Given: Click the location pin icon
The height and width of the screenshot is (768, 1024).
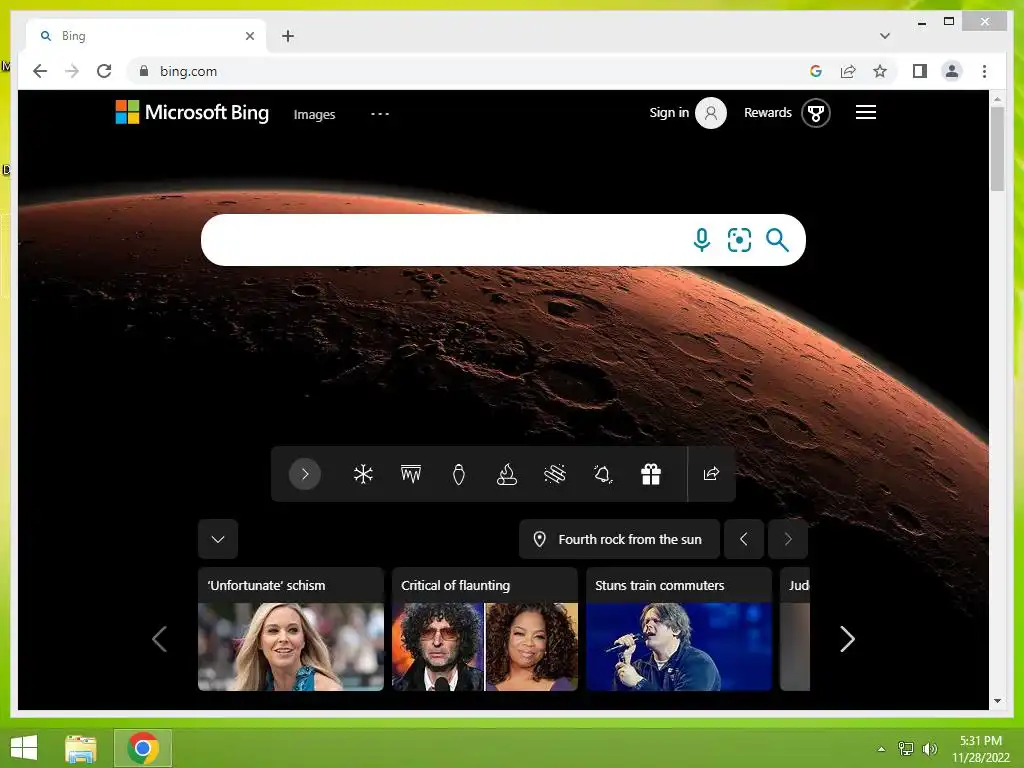Looking at the screenshot, I should (x=539, y=539).
